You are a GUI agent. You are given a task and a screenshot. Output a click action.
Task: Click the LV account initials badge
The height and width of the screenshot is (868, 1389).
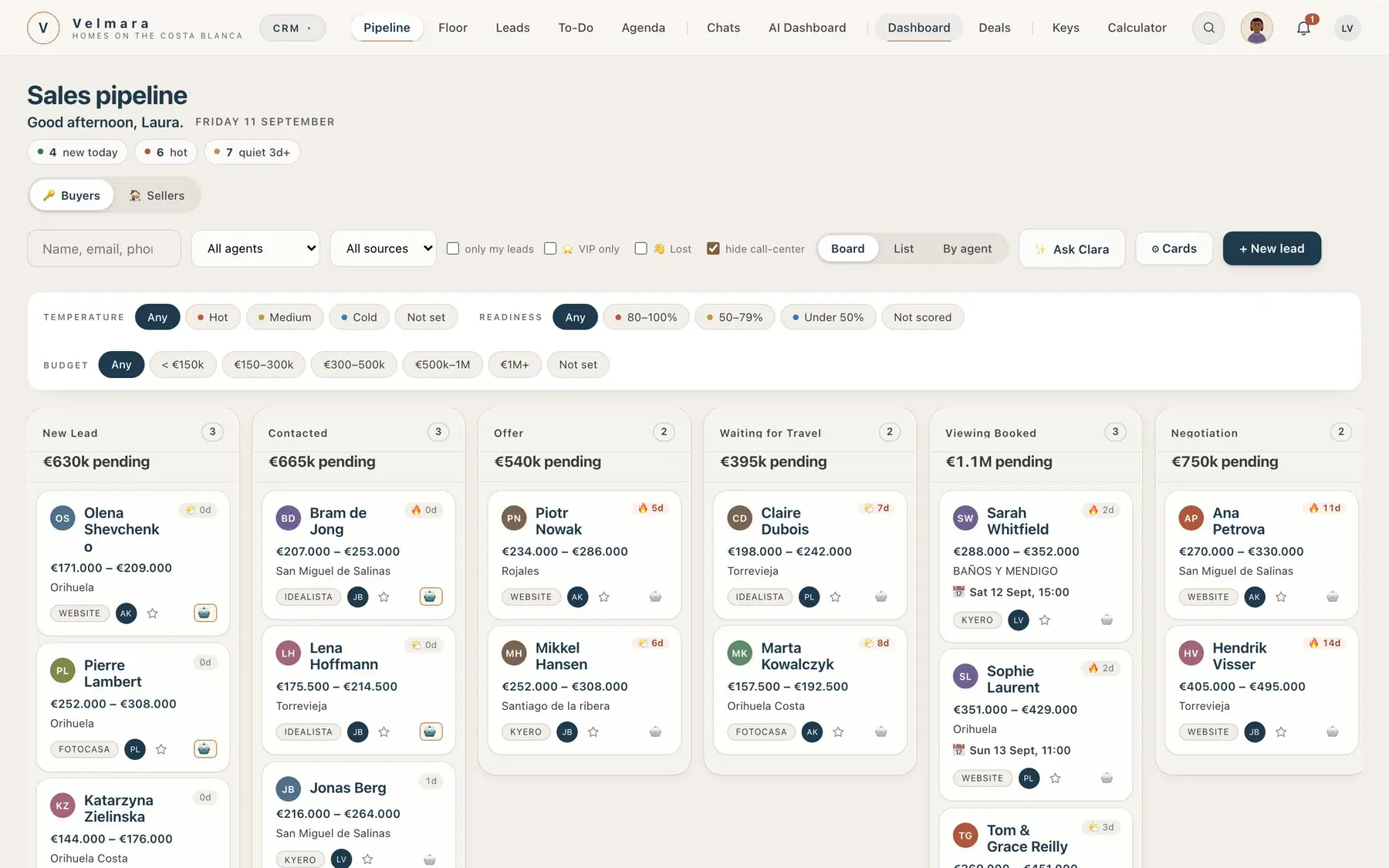click(x=1347, y=28)
